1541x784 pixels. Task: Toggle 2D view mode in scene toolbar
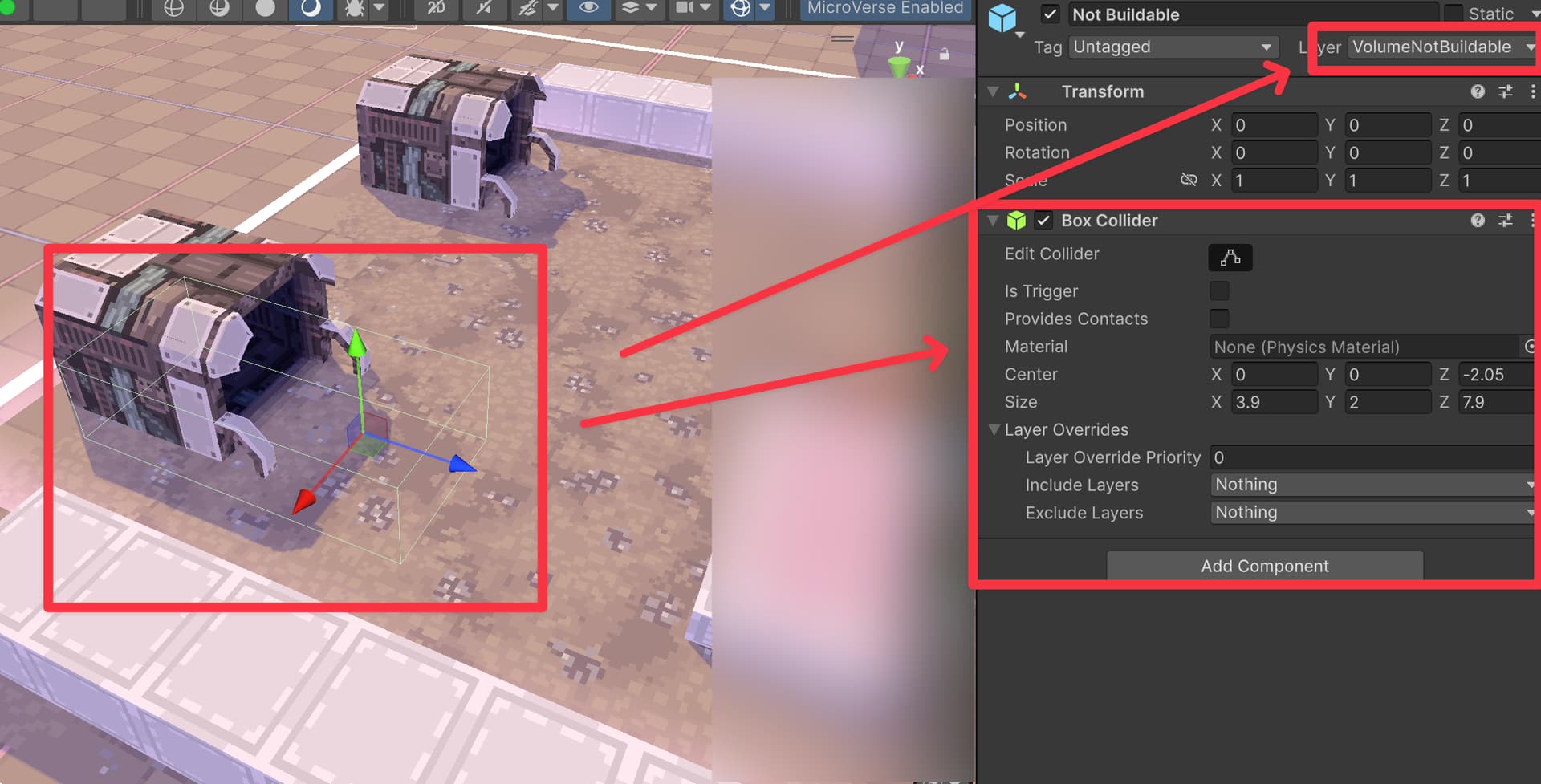tap(437, 8)
